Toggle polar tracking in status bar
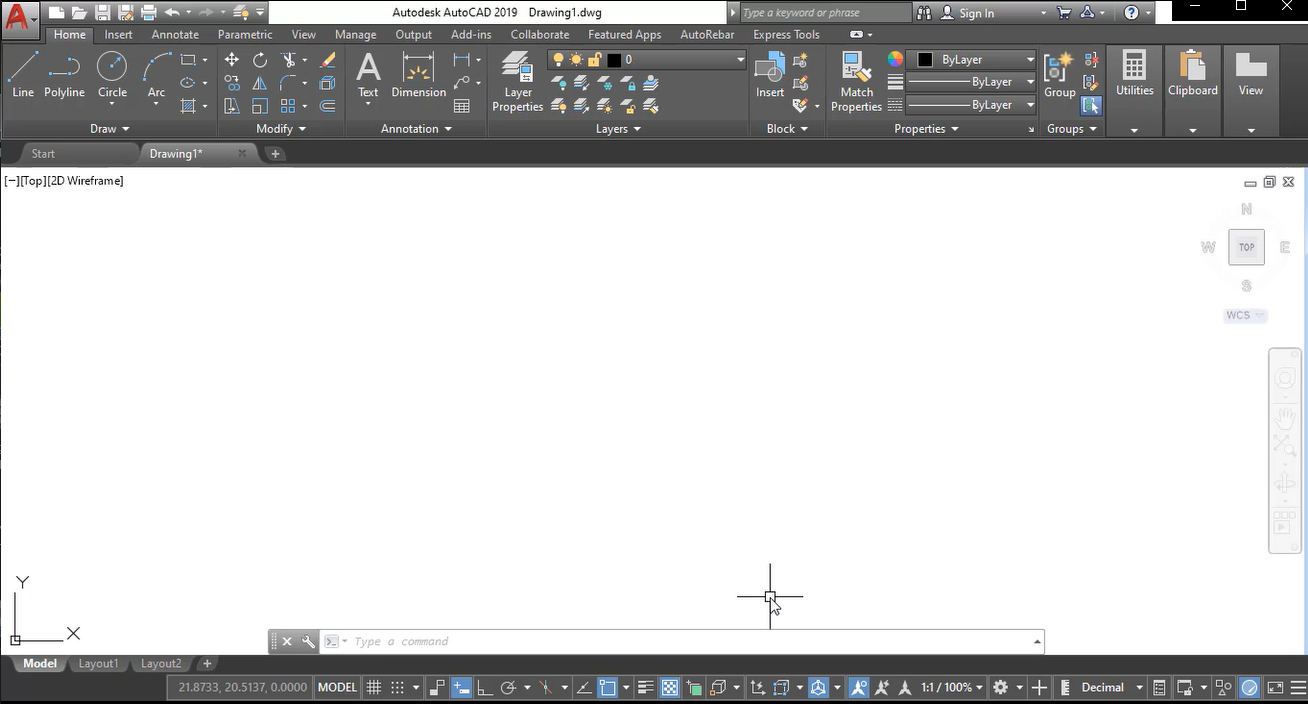 pyautogui.click(x=508, y=688)
